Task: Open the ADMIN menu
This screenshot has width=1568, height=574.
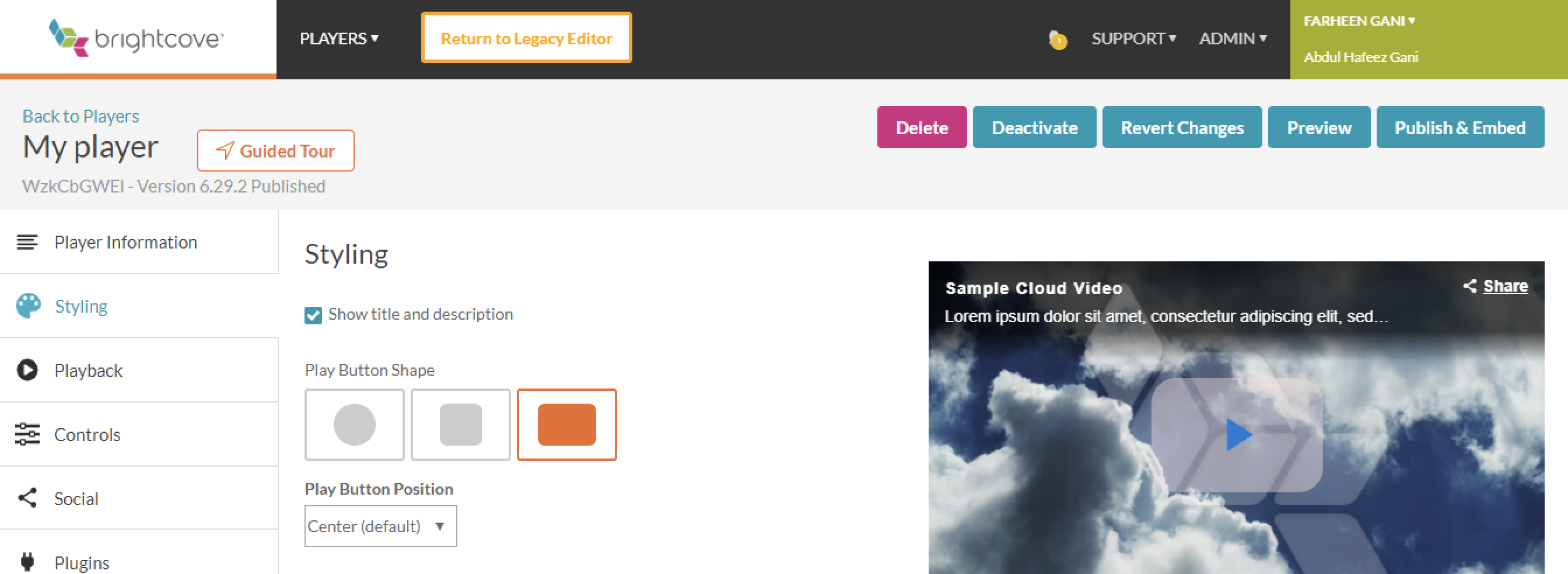Action: 1232,39
